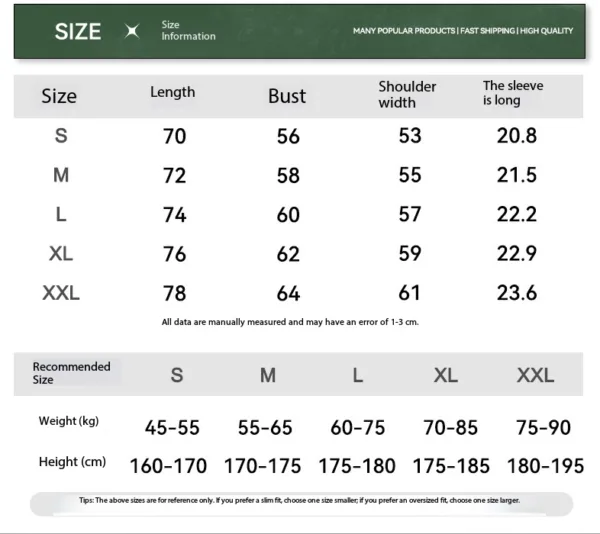Select the 'Length' column header
The height and width of the screenshot is (534, 600).
pyautogui.click(x=172, y=92)
